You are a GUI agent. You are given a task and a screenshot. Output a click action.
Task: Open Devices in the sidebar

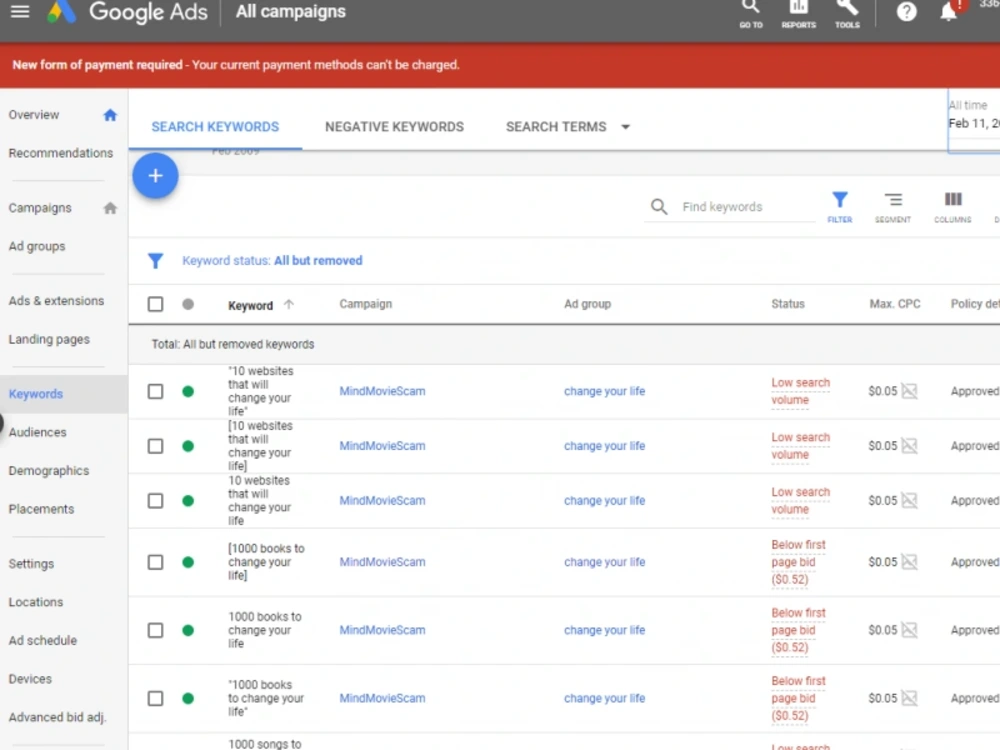[x=30, y=679]
